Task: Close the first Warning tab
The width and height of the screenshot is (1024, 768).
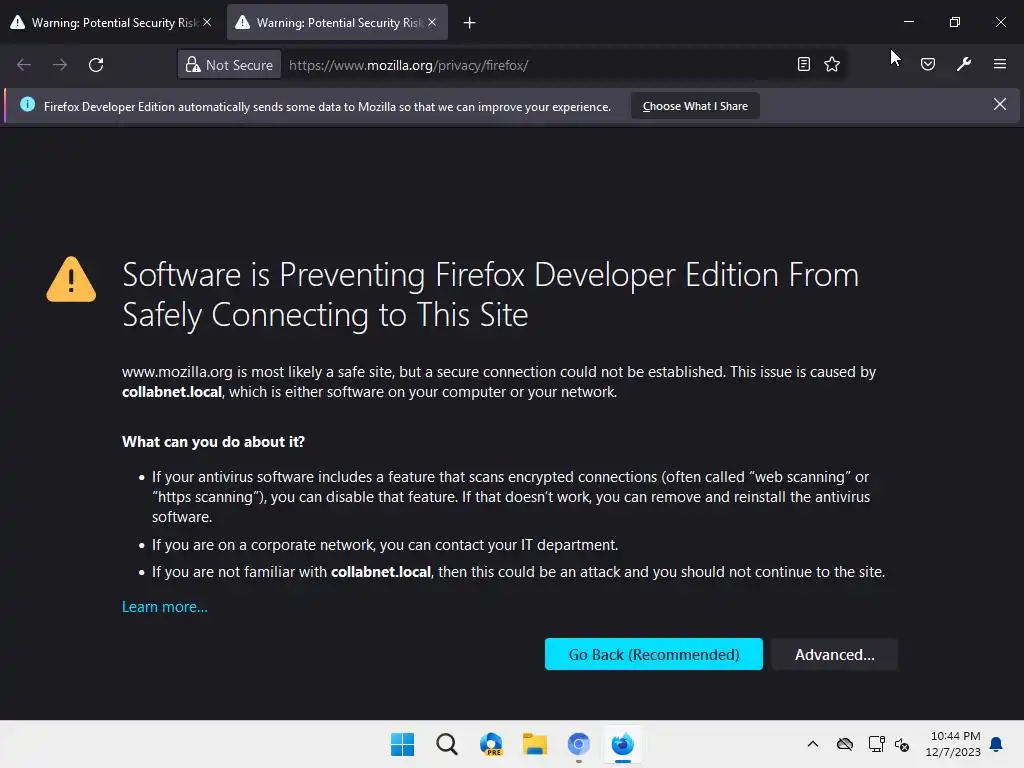Action: [x=207, y=22]
